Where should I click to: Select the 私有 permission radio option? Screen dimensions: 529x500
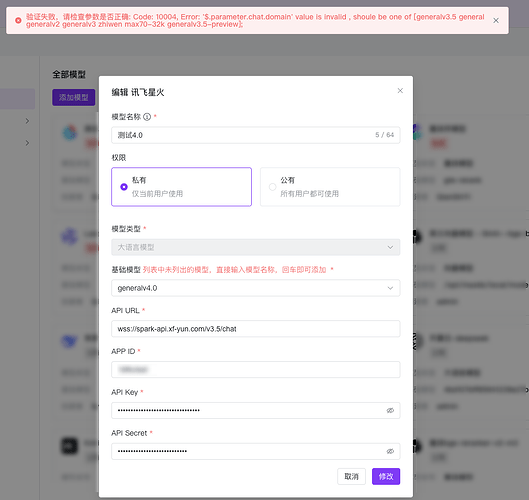(x=182, y=187)
